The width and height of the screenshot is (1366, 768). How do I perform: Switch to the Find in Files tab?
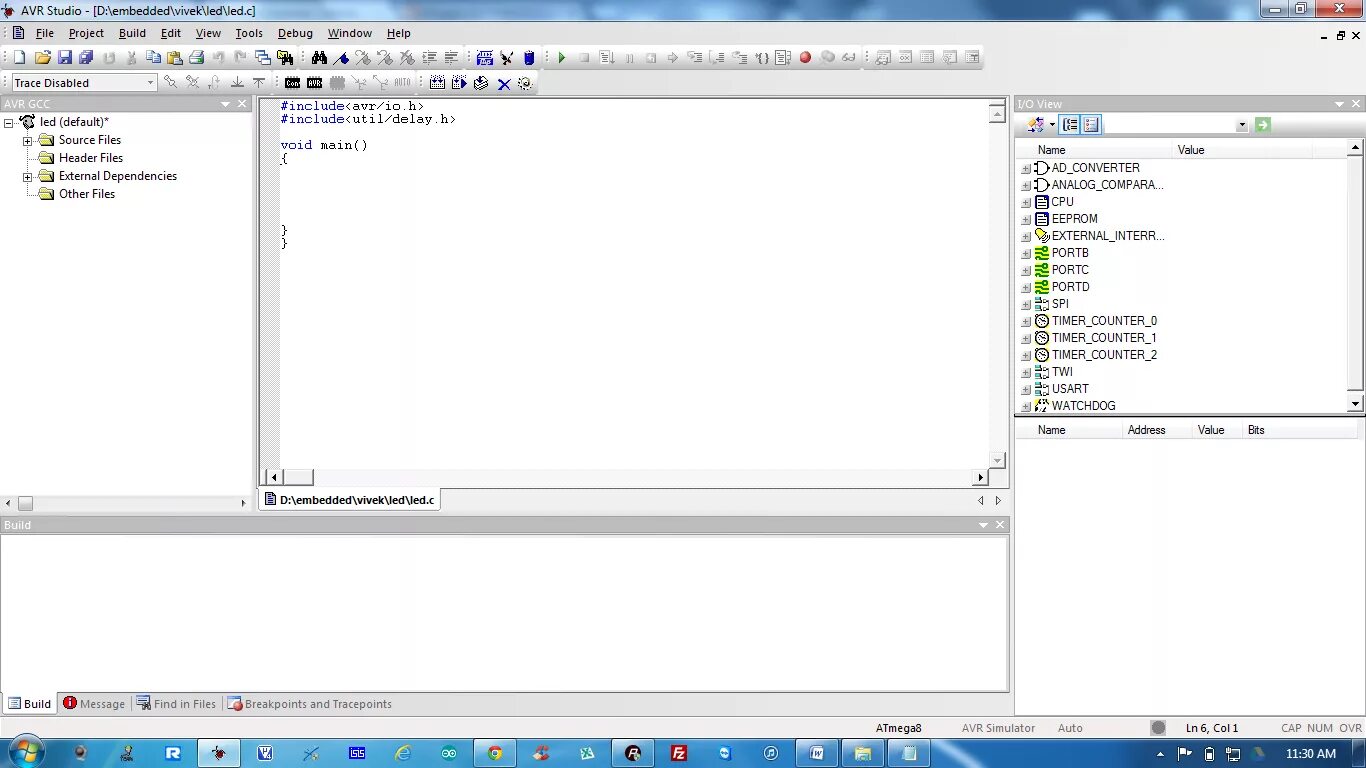coord(176,704)
